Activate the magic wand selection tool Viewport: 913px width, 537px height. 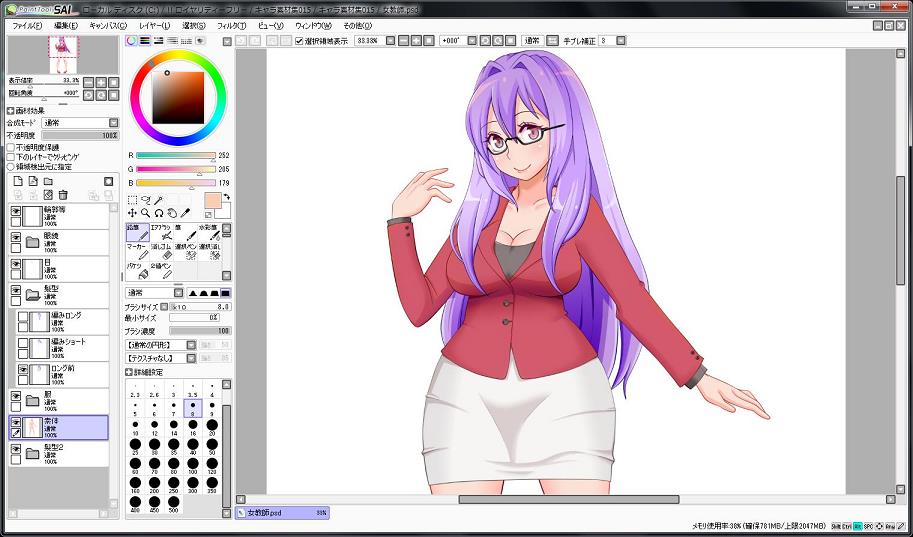pyautogui.click(x=158, y=200)
